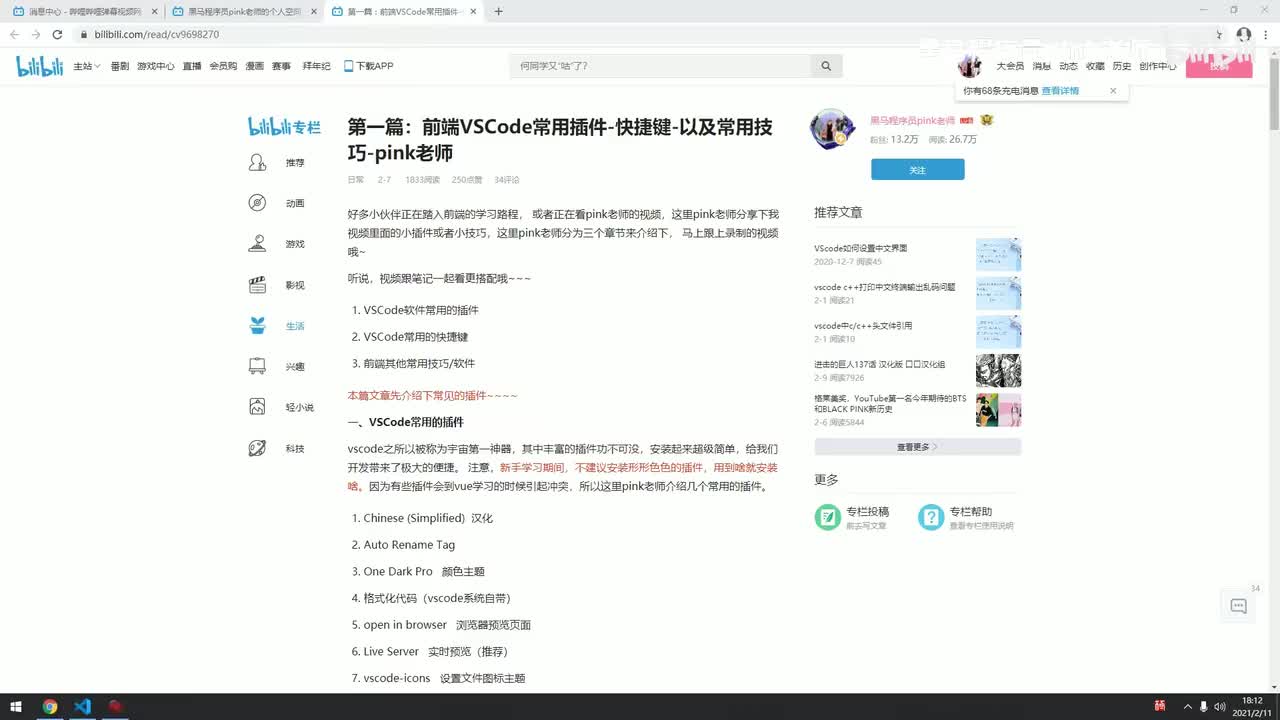This screenshot has width=1280, height=720.
Task: Open 历史 in header
Action: 1122,66
